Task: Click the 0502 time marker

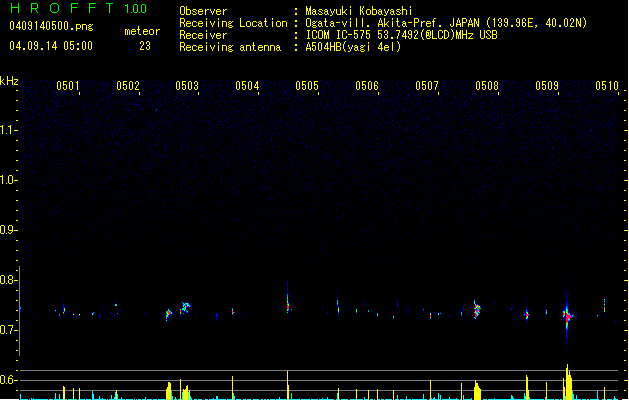Action: coord(128,86)
